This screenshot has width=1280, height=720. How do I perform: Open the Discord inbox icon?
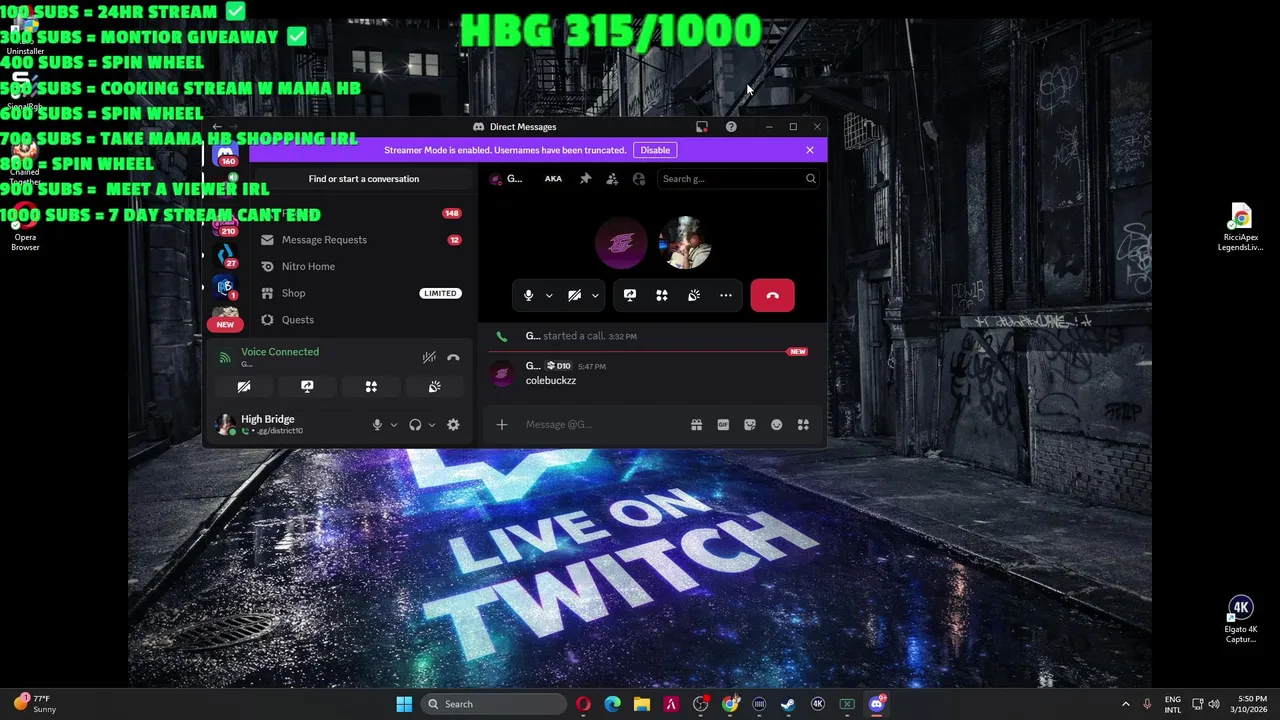[x=702, y=127]
